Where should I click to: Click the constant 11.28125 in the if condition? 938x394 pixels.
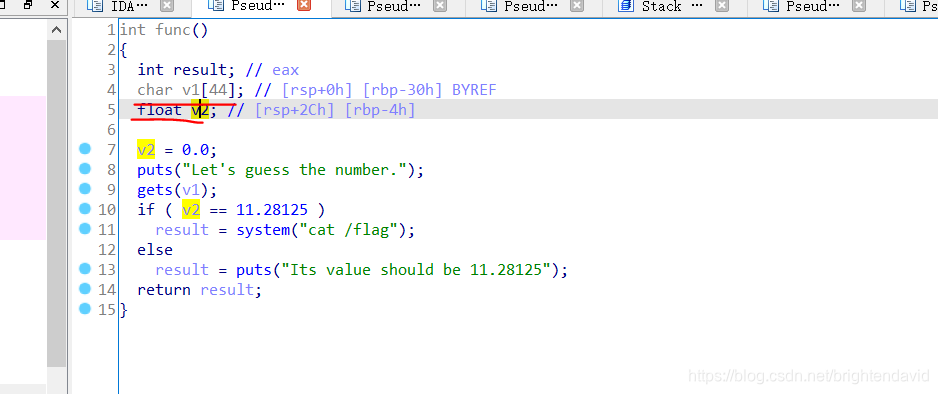tap(272, 209)
